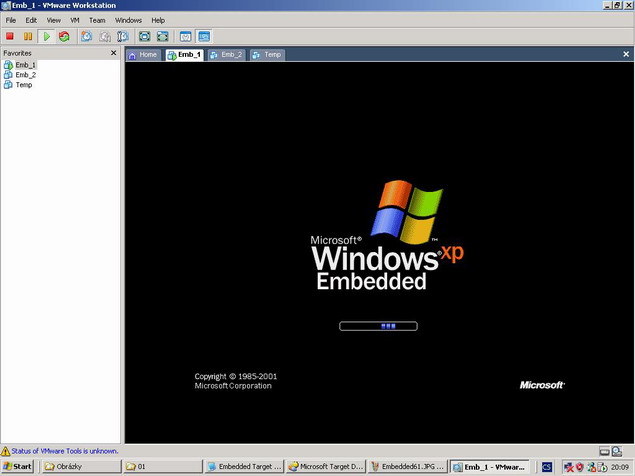Open the 01 folder taskbar button
635x476 pixels.
coord(162,467)
